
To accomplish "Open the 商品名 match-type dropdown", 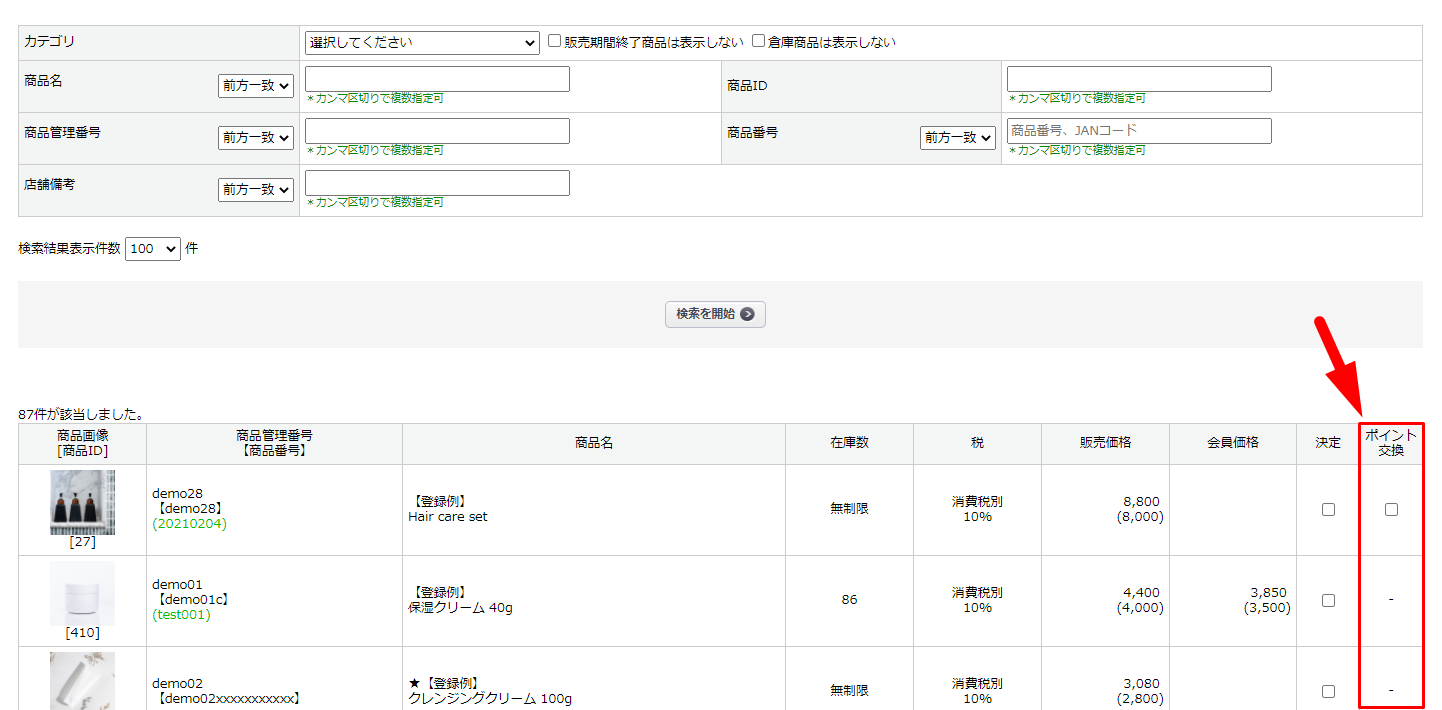I will (x=256, y=86).
